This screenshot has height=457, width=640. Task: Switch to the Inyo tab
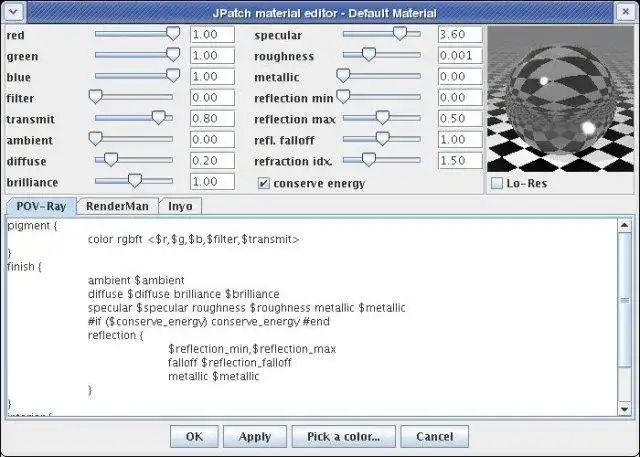pos(180,206)
